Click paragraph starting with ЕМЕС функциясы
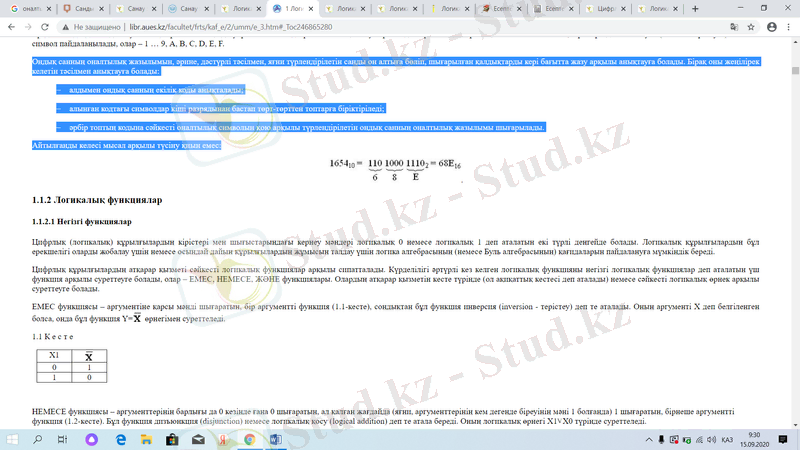 (x=395, y=312)
